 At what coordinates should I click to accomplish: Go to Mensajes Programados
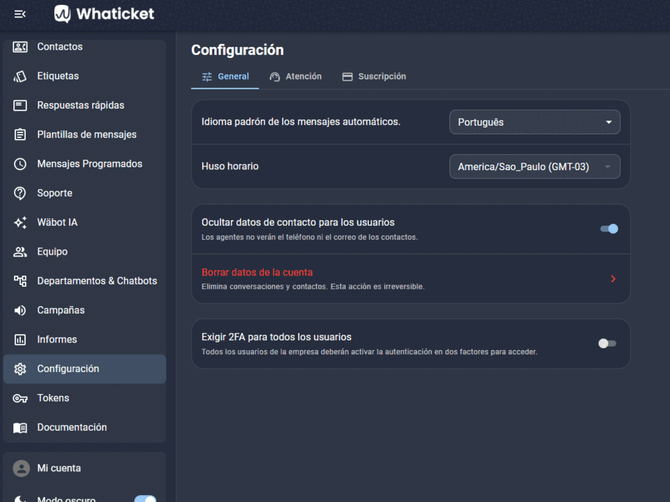85,164
